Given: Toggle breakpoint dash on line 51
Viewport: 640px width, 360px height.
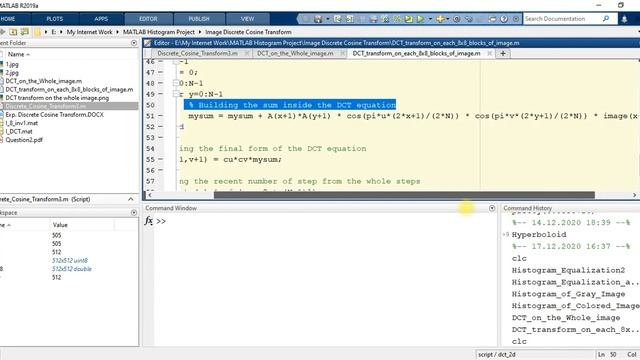Looking at the screenshot, I should tap(160, 116).
